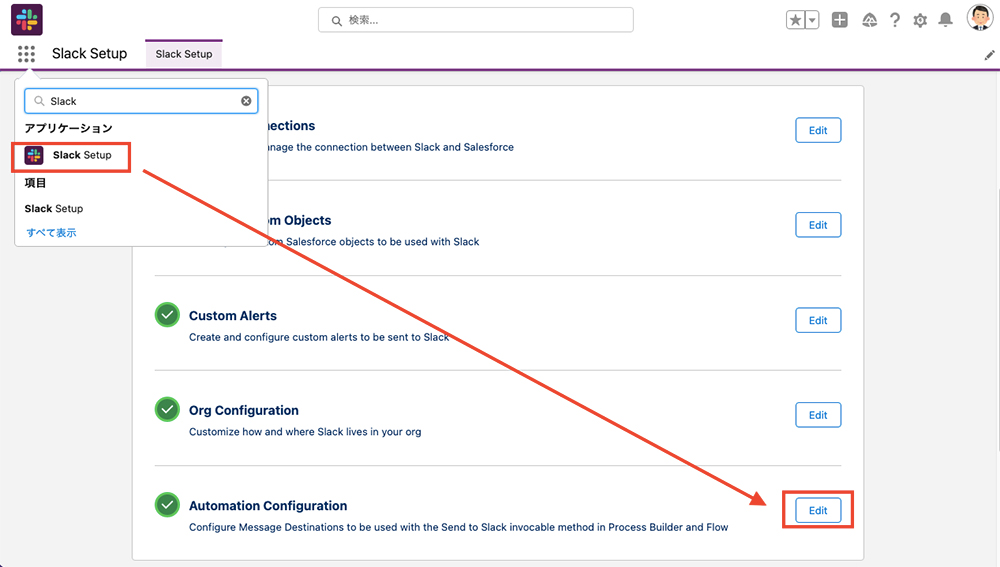Click the App Launcher search field containing Slack
The image size is (1000, 567).
click(x=141, y=101)
